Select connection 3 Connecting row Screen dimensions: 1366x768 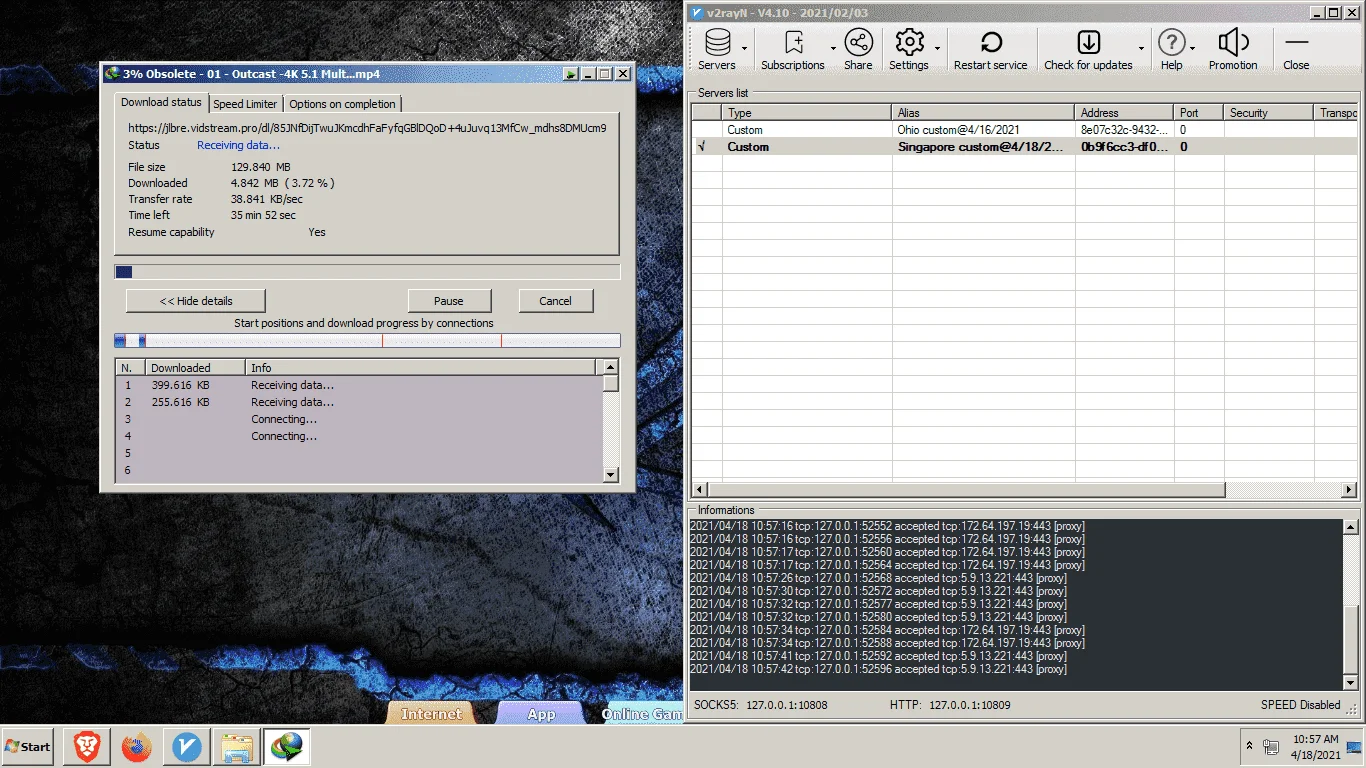360,419
